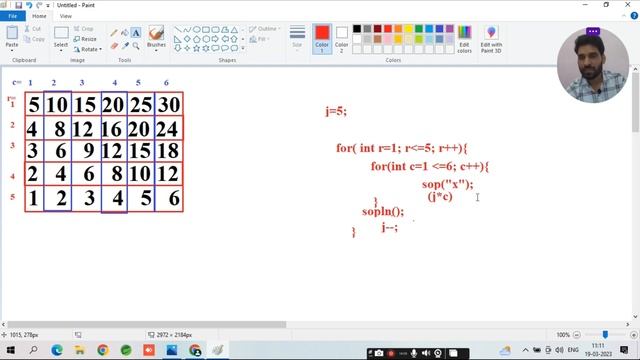Open the Rotate dropdown
Screen dimensions: 640x360
tap(88, 49)
